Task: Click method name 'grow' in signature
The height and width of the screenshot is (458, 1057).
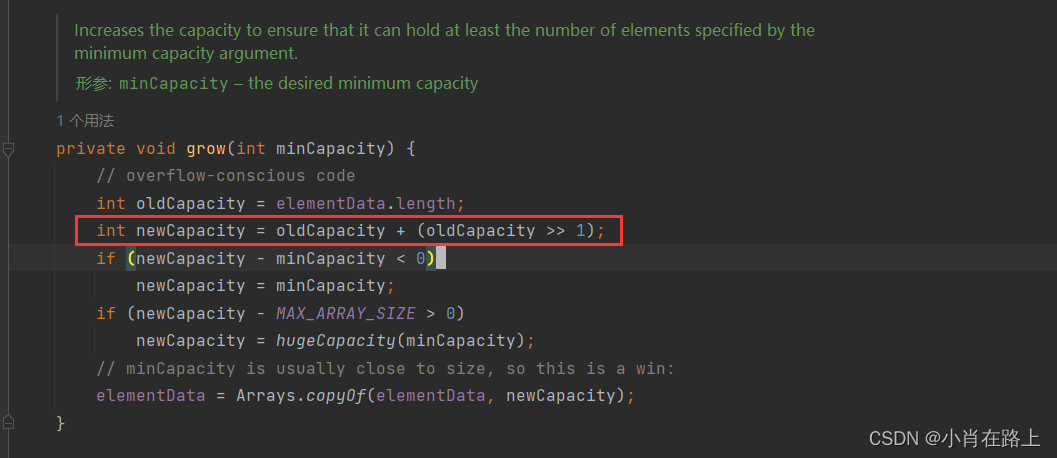Action: [206, 148]
